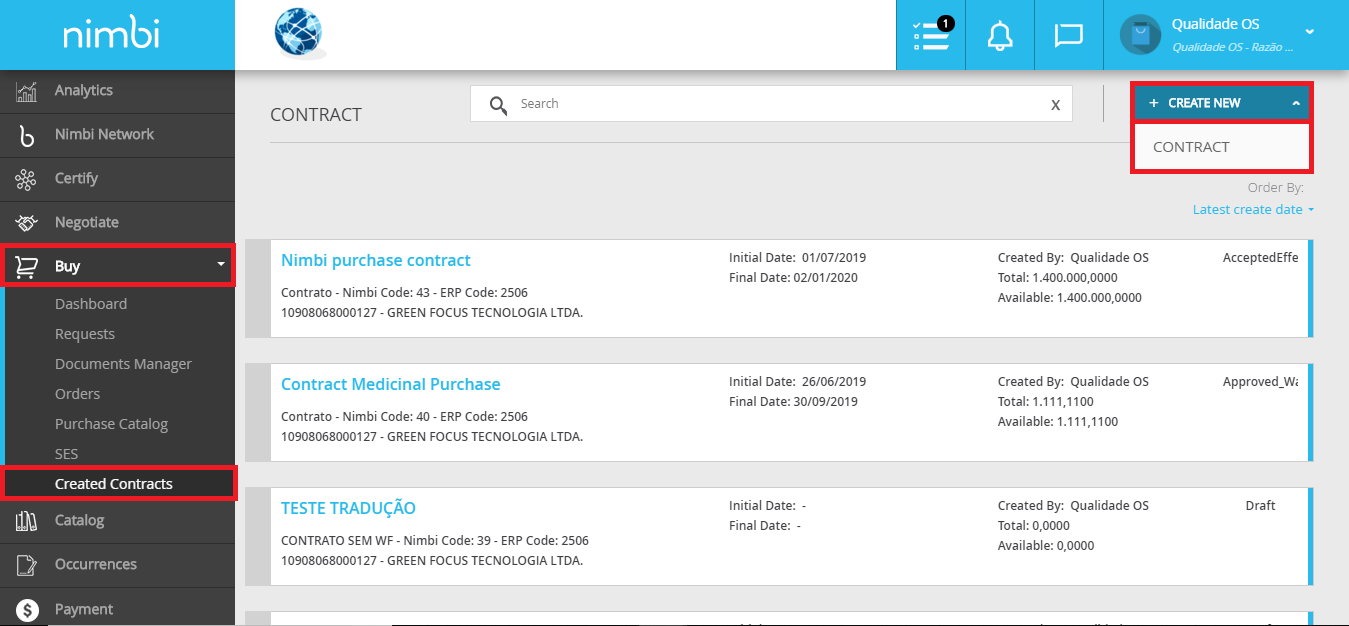This screenshot has height=626, width=1349.
Task: Clear search with the x button
Action: point(1055,104)
